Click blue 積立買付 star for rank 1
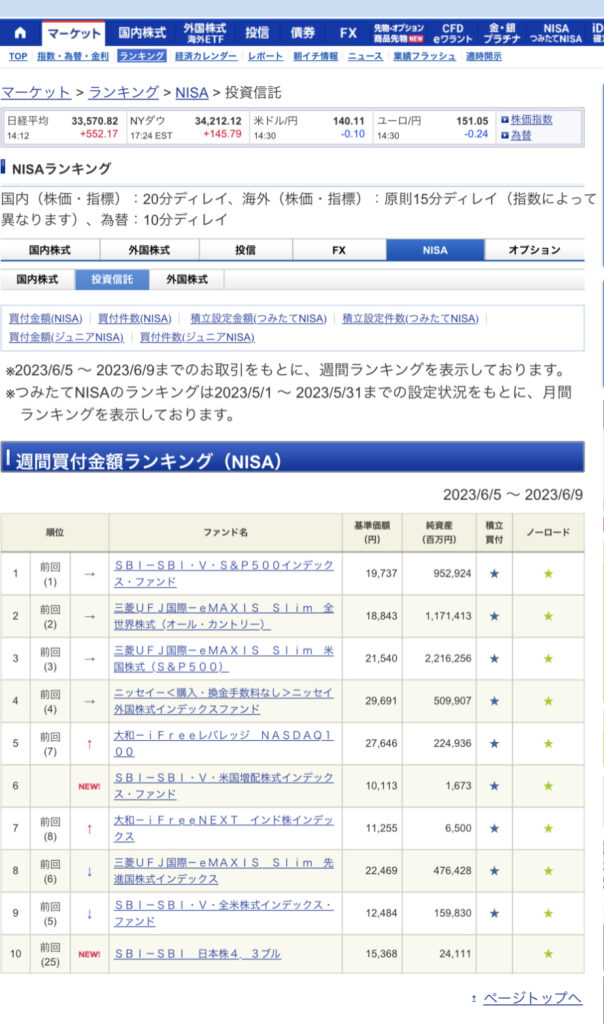Viewport: 604px width, 1024px height. [494, 573]
